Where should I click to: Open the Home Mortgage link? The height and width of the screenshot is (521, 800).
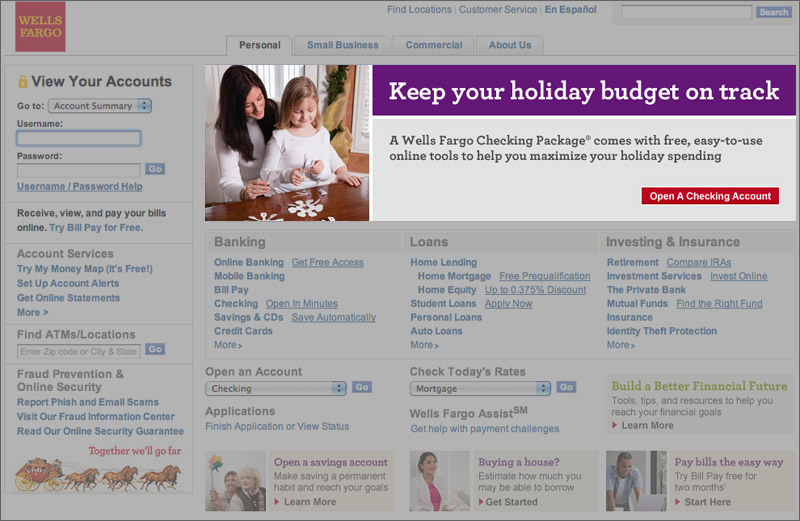(x=454, y=276)
